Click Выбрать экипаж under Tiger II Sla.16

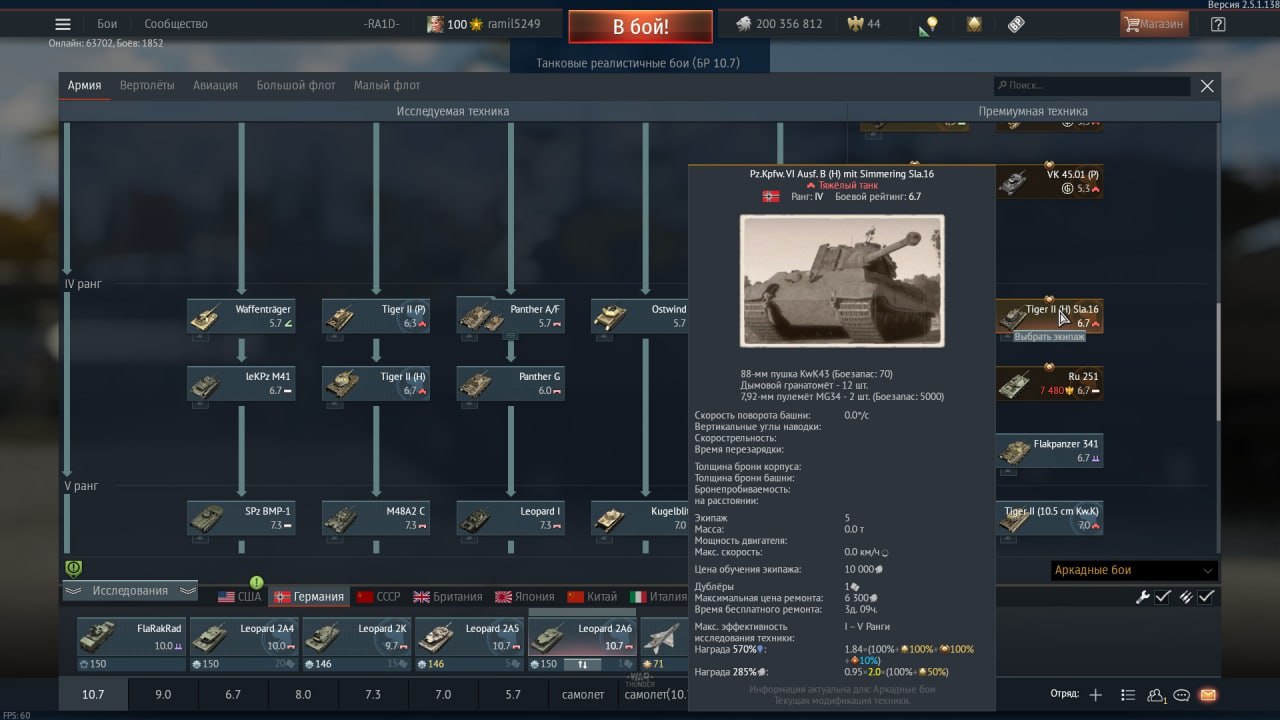1049,337
